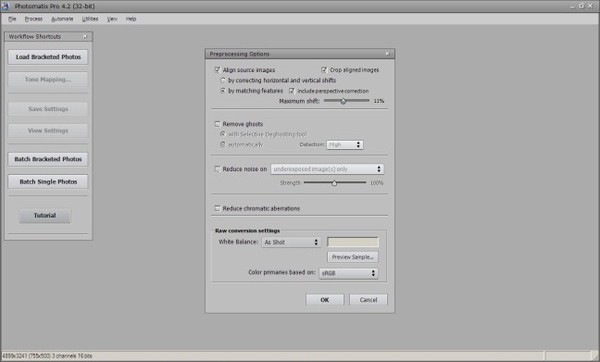Open the File menu
The height and width of the screenshot is (362, 600).
pyautogui.click(x=12, y=19)
